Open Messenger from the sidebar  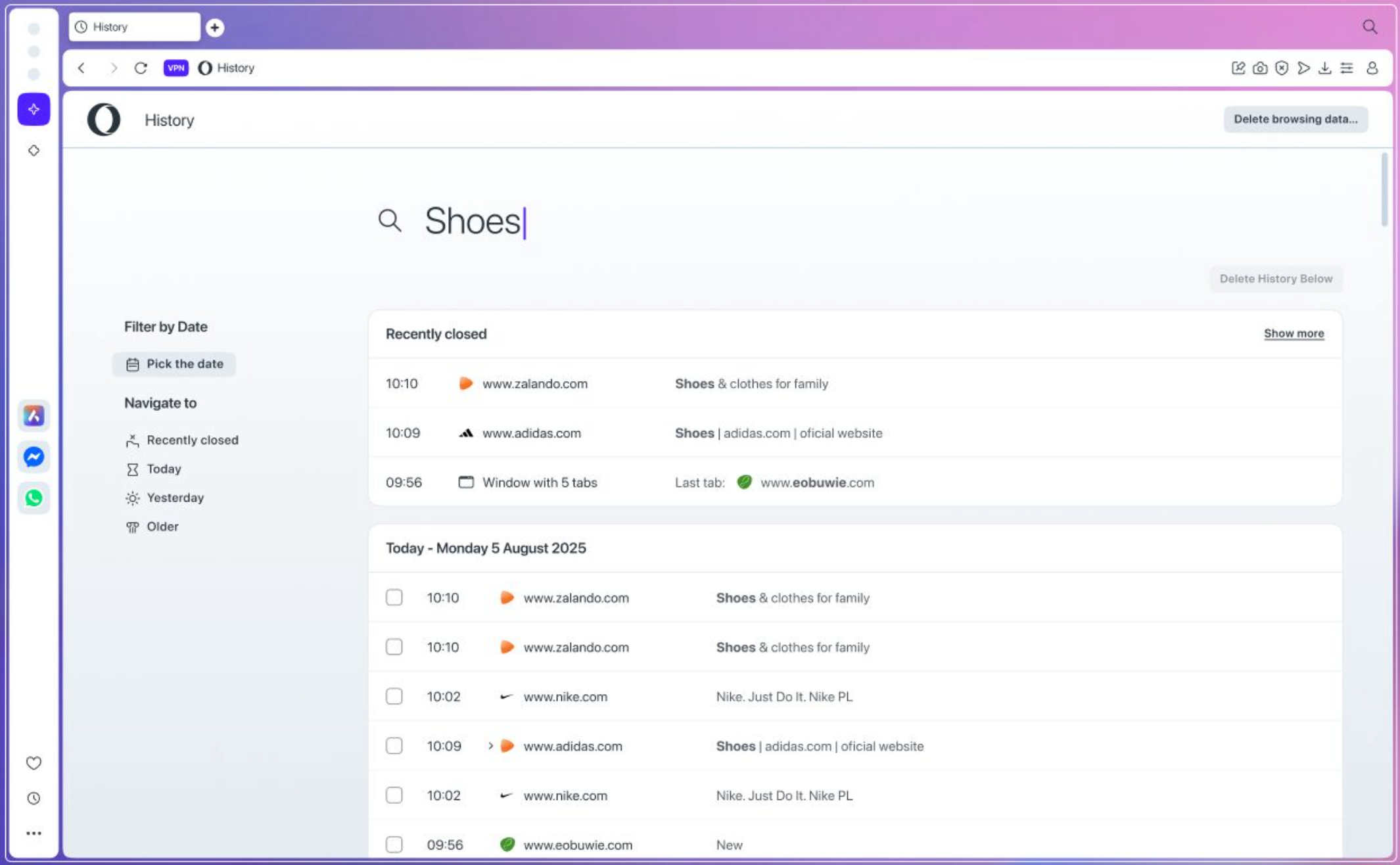34,457
